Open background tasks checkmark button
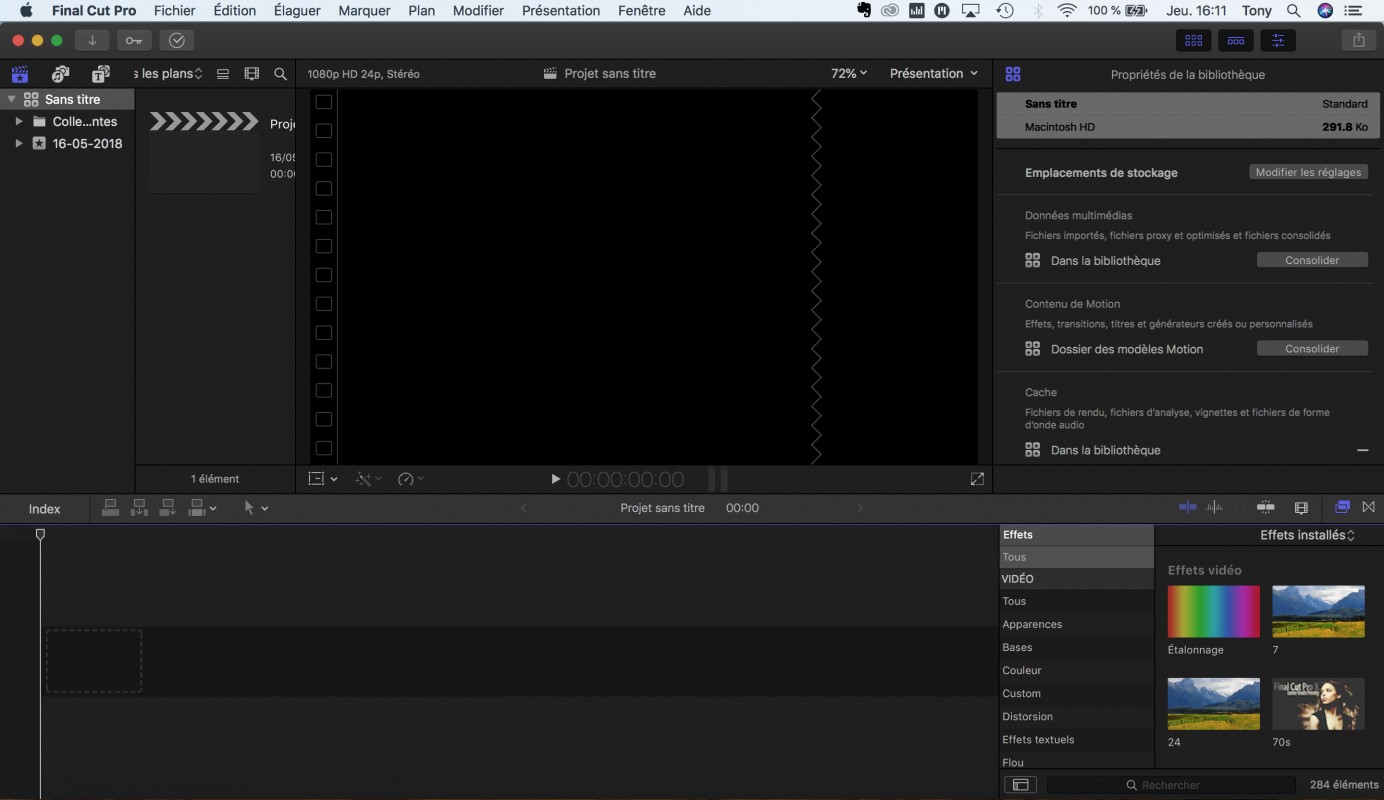This screenshot has height=800, width=1384. click(x=177, y=40)
